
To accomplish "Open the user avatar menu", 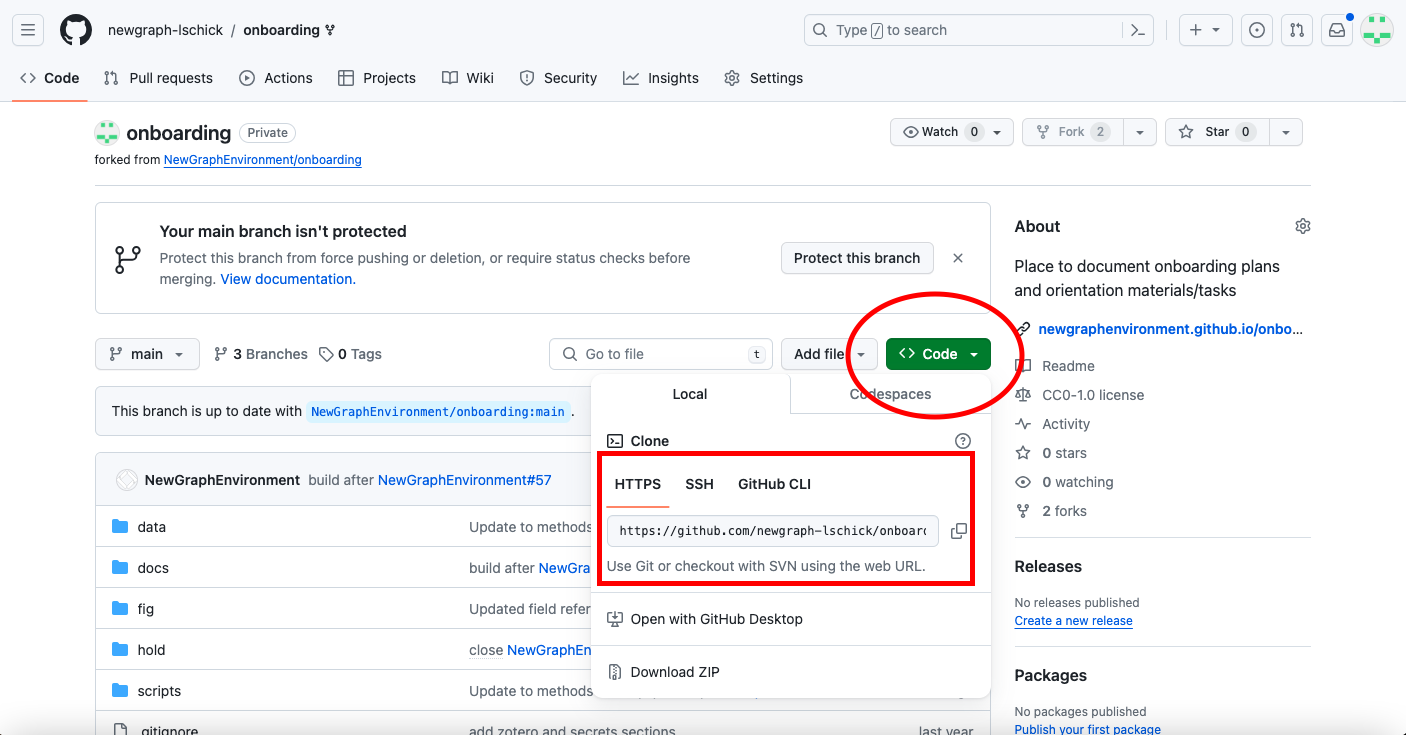I will click(1377, 30).
